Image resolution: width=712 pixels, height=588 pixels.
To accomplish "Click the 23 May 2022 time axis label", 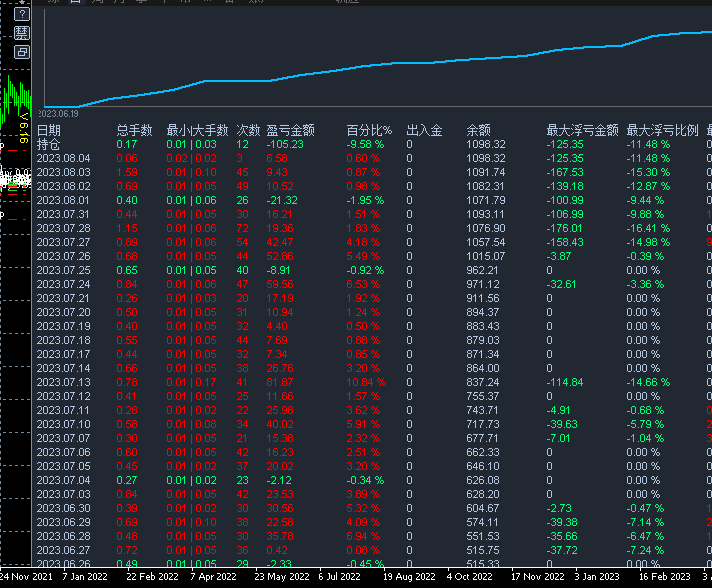I will pos(282,577).
